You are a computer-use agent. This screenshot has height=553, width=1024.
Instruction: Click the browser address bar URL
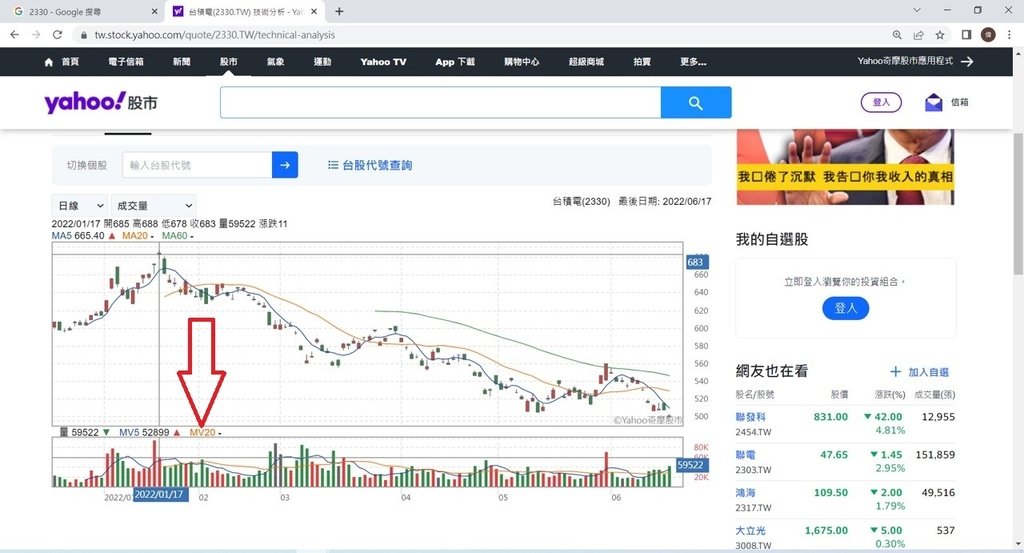(215, 35)
